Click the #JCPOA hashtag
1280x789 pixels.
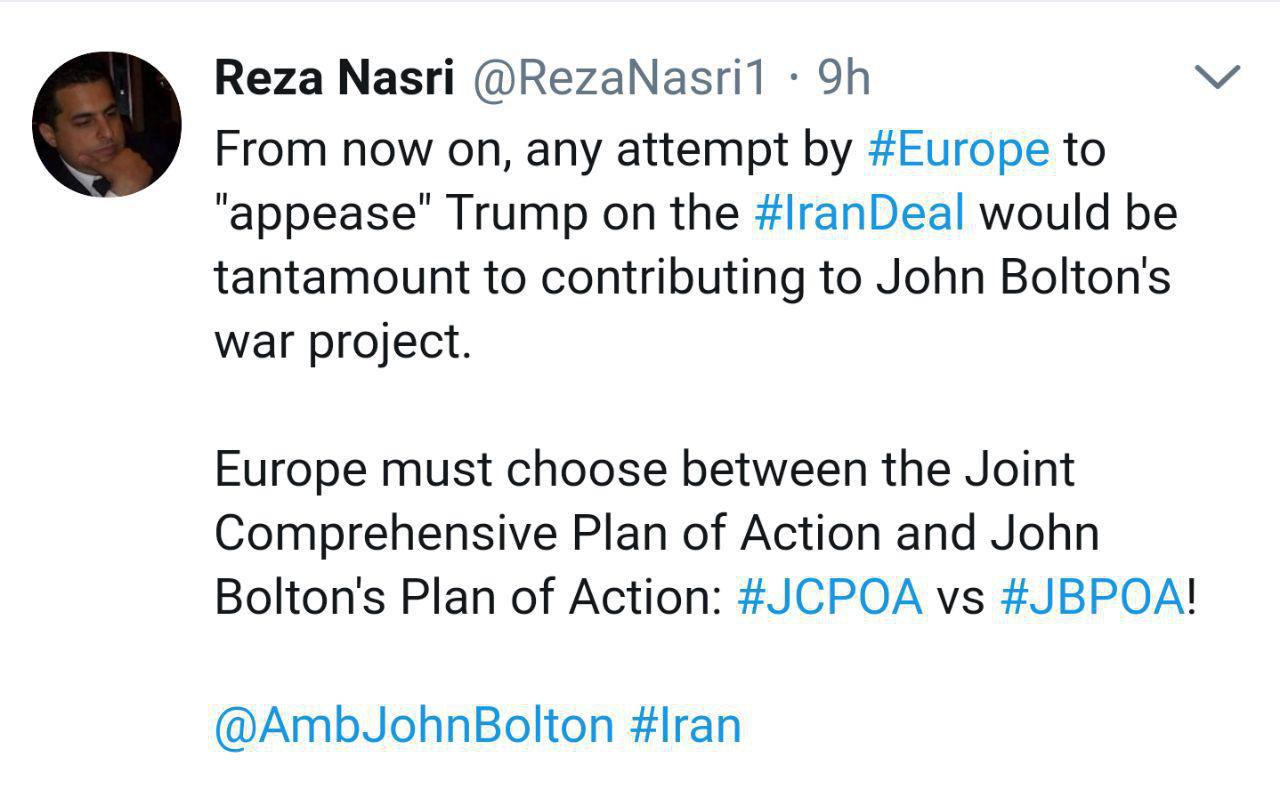[830, 598]
